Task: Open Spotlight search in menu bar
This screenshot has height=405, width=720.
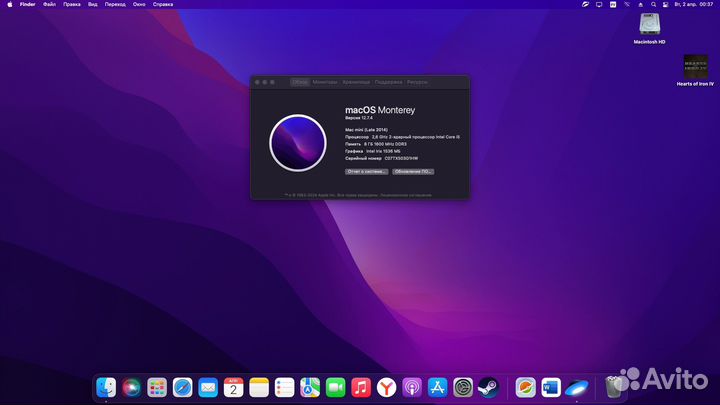Action: 653,4
